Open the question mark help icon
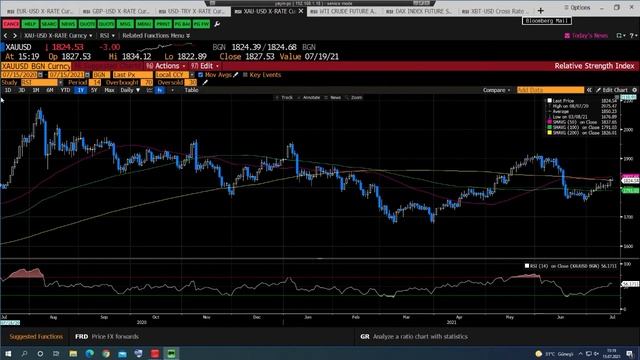This screenshot has width=640, height=360. tap(632, 36)
